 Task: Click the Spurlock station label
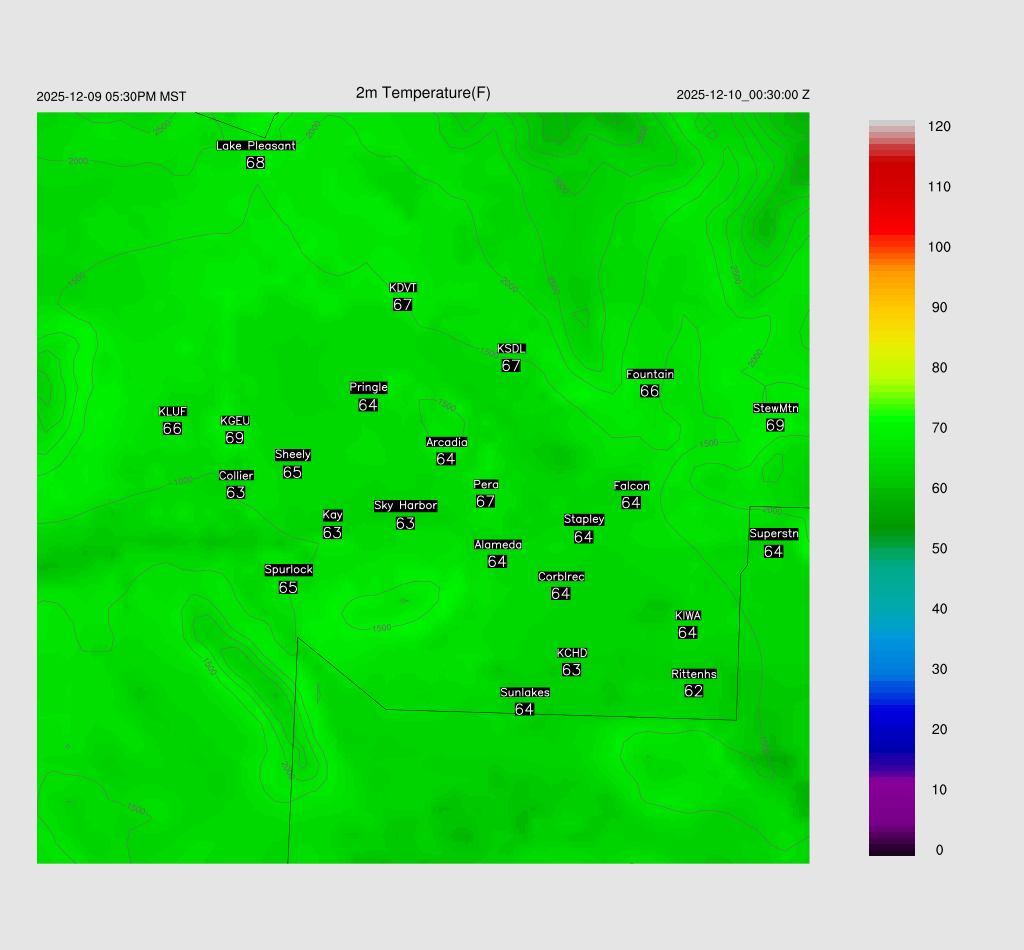[x=288, y=570]
